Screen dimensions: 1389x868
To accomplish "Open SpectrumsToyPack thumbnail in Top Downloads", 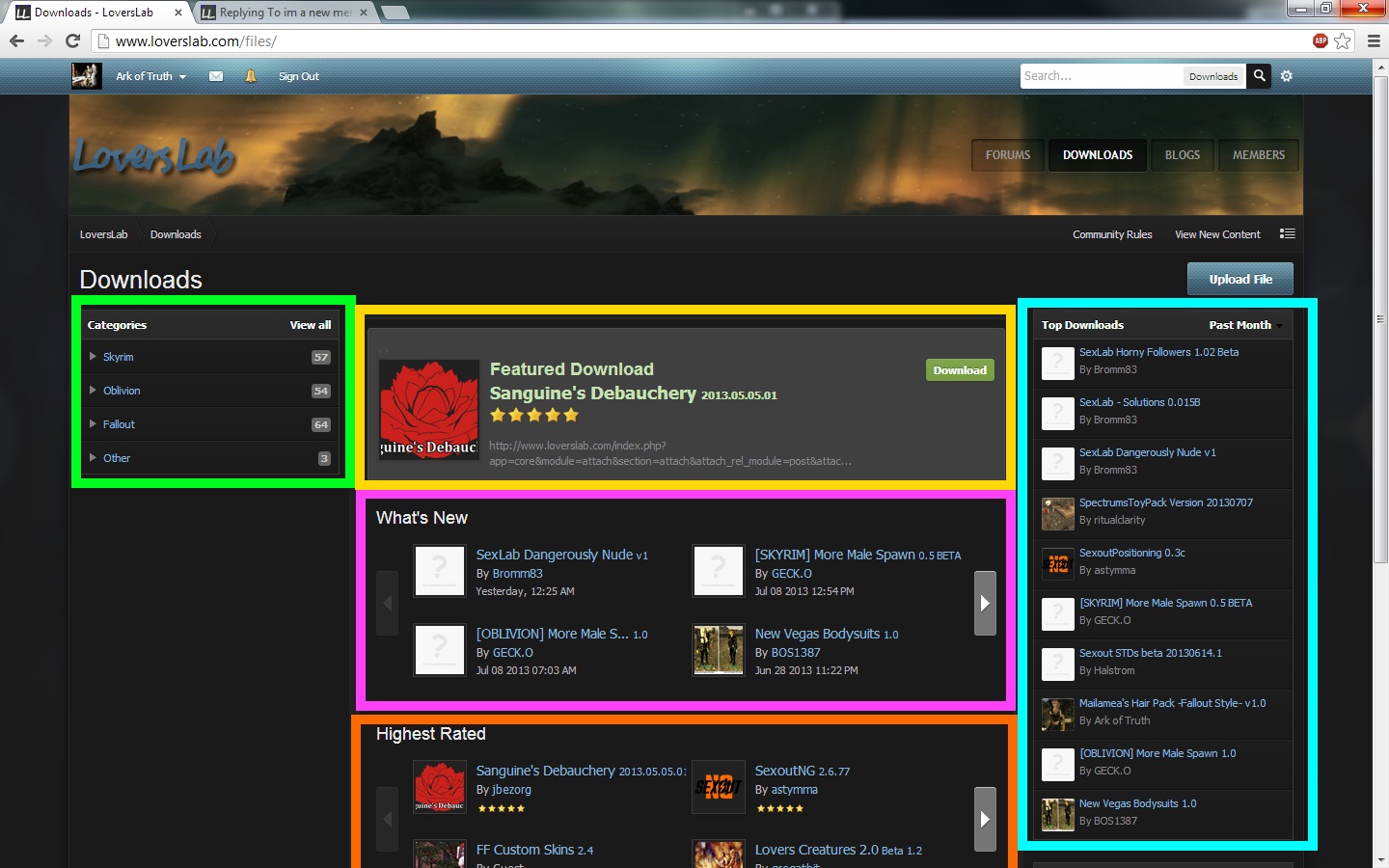I will pos(1057,514).
